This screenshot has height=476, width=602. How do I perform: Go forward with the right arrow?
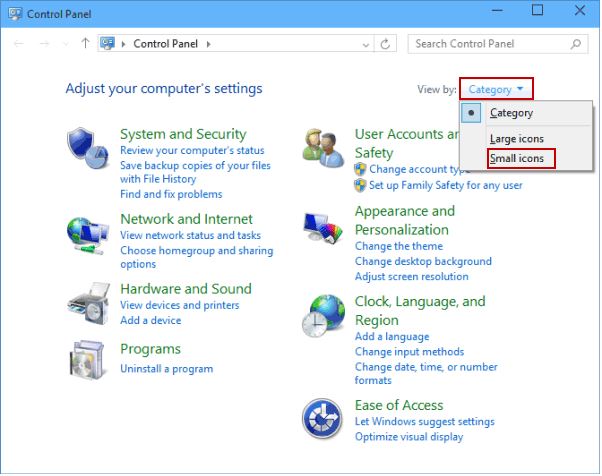pos(45,44)
